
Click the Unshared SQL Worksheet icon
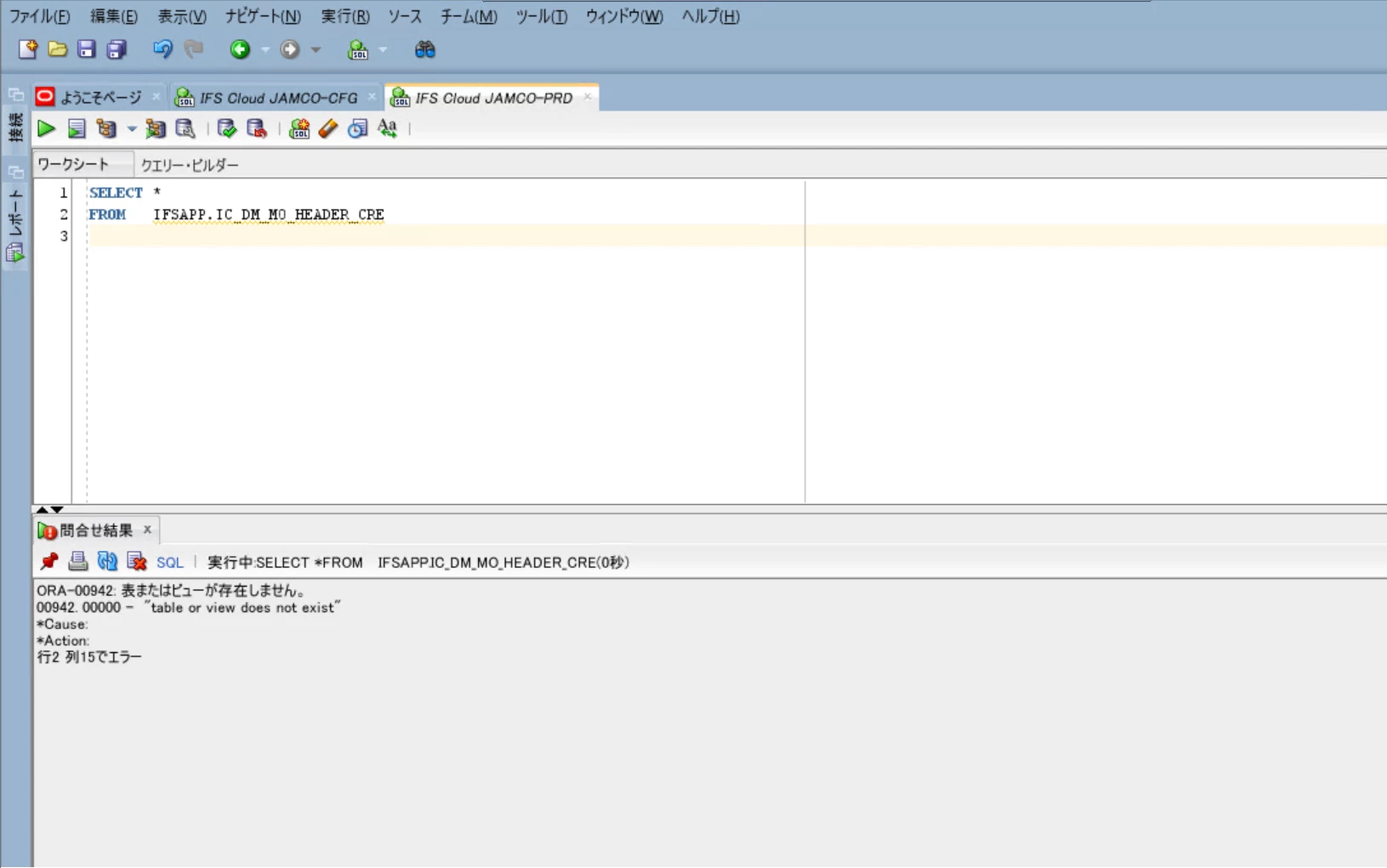(x=299, y=128)
